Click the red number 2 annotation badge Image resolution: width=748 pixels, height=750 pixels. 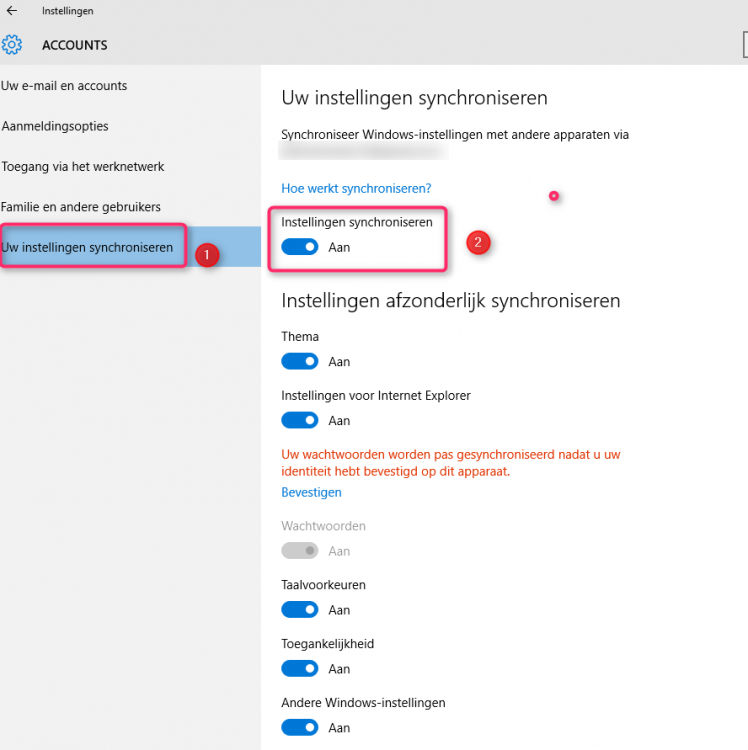click(x=478, y=242)
